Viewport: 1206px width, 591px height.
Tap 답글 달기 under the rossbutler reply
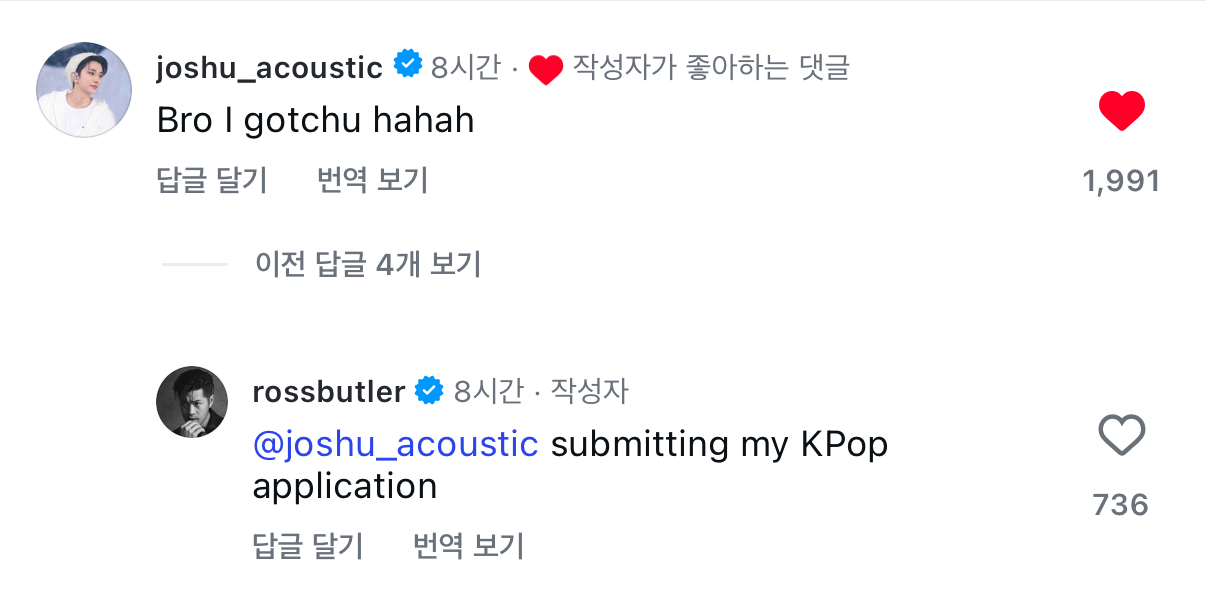click(x=308, y=546)
